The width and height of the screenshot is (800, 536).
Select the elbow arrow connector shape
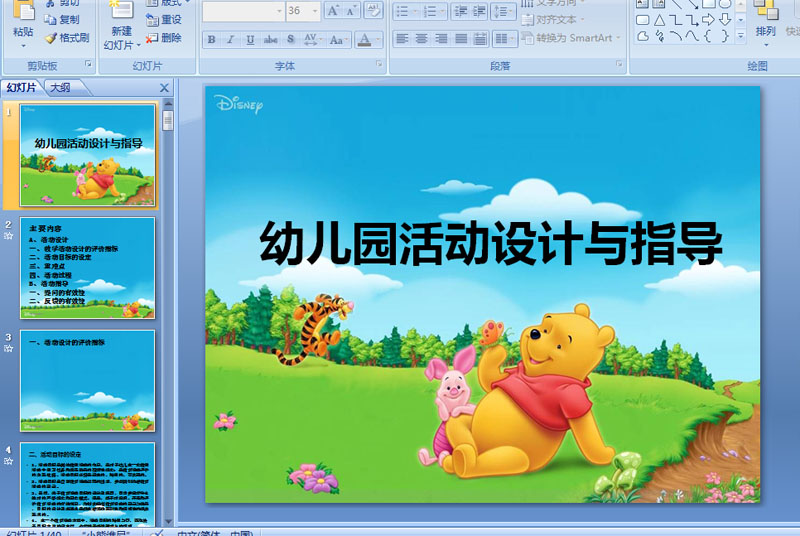(692, 20)
